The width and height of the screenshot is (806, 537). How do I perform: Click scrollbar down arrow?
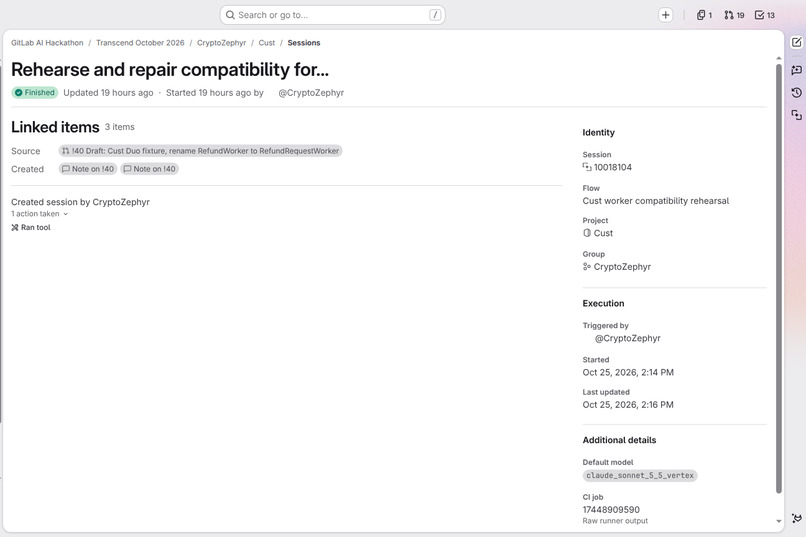[x=779, y=521]
